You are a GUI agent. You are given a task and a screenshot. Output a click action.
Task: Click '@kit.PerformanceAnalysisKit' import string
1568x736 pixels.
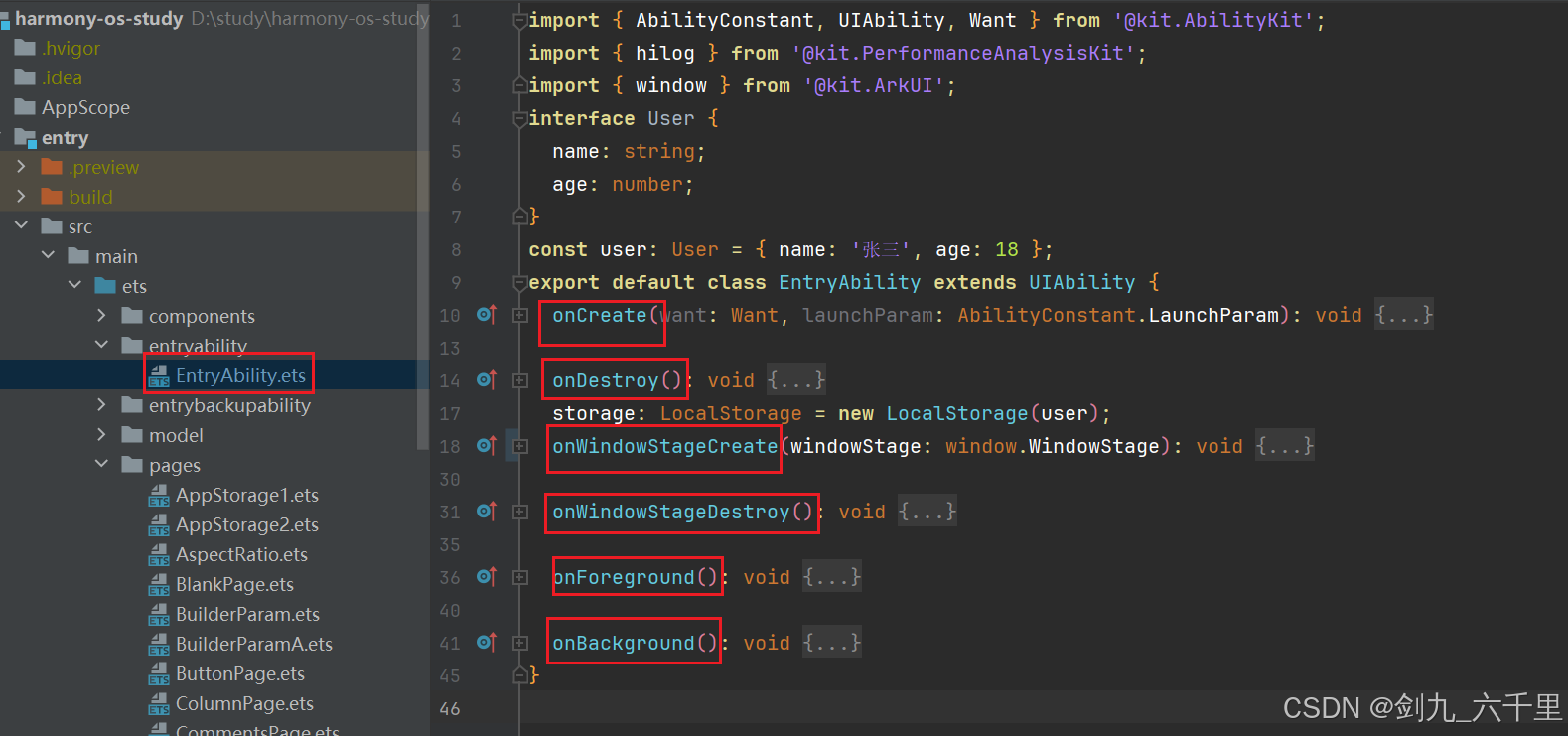(963, 53)
